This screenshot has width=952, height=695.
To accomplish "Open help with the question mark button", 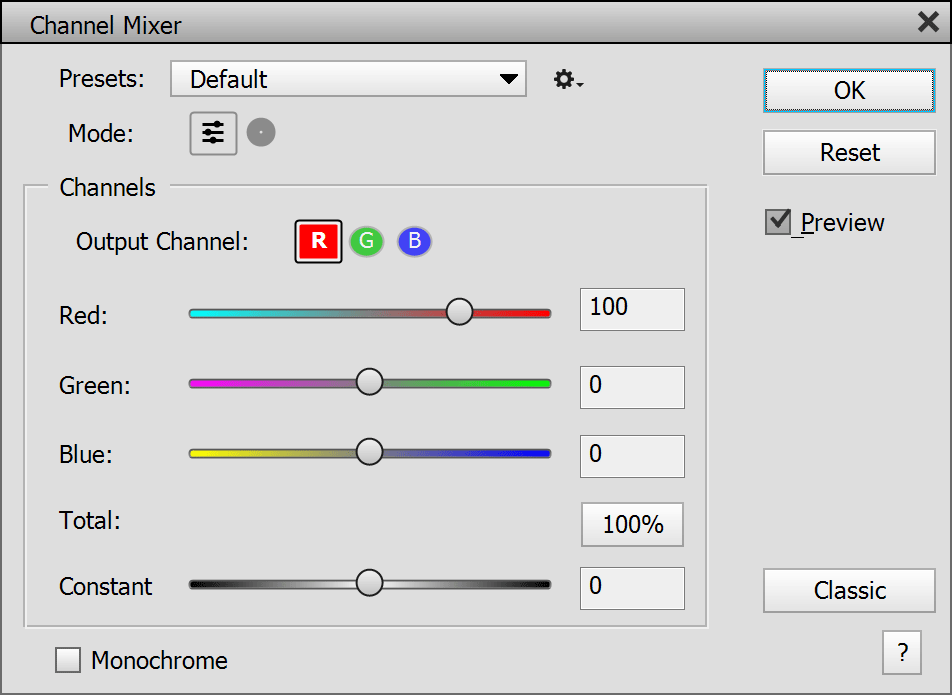I will click(x=902, y=654).
